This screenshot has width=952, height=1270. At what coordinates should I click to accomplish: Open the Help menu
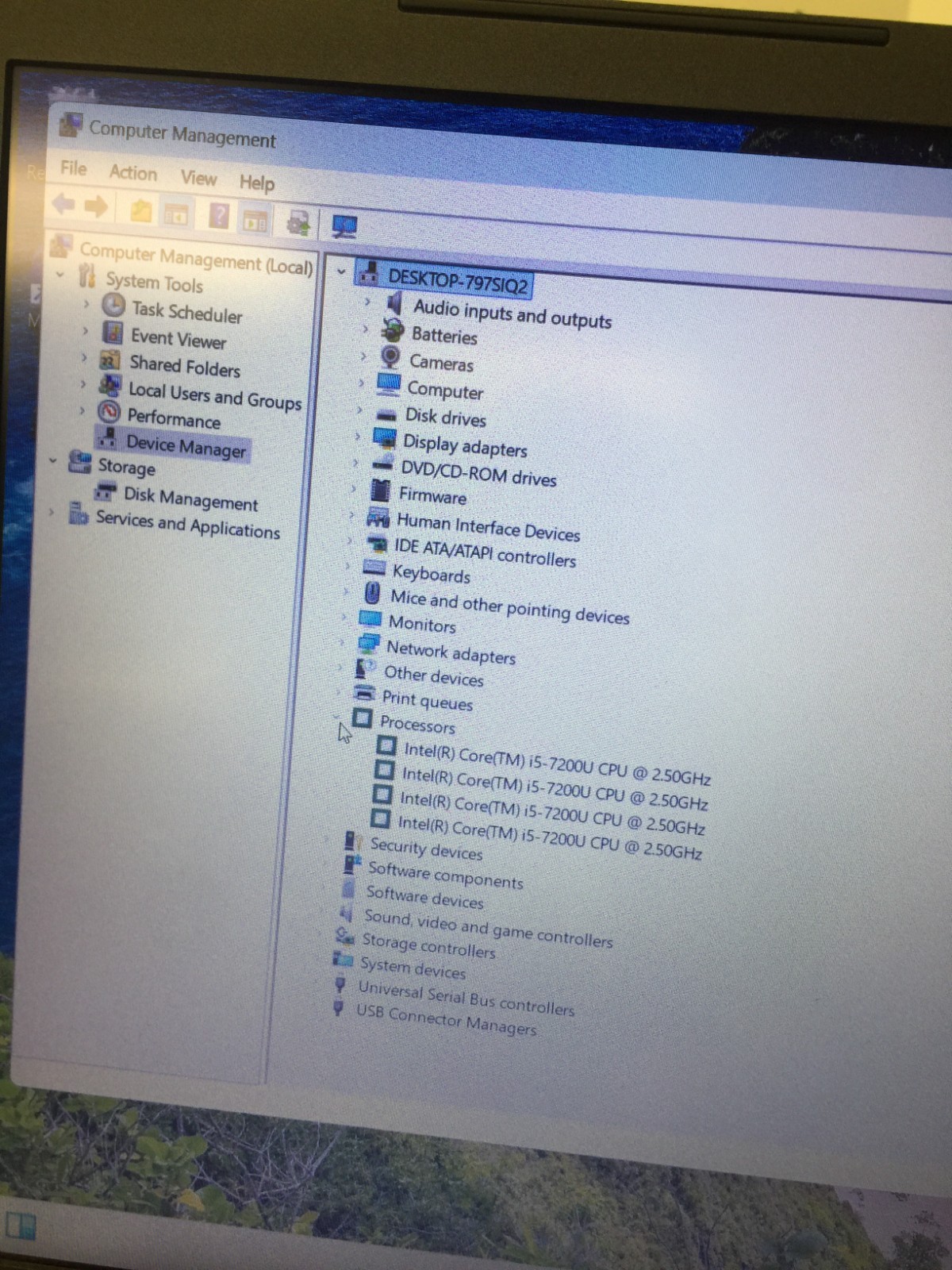pyautogui.click(x=257, y=182)
